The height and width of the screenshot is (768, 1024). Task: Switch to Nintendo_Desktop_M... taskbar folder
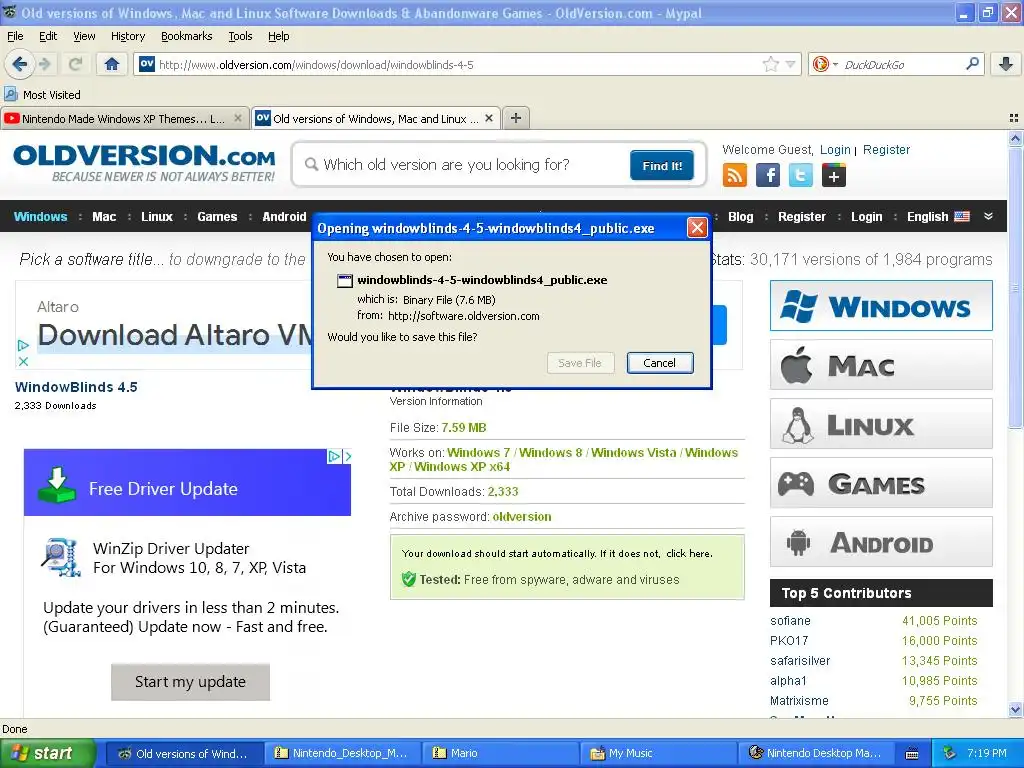[x=342, y=754]
